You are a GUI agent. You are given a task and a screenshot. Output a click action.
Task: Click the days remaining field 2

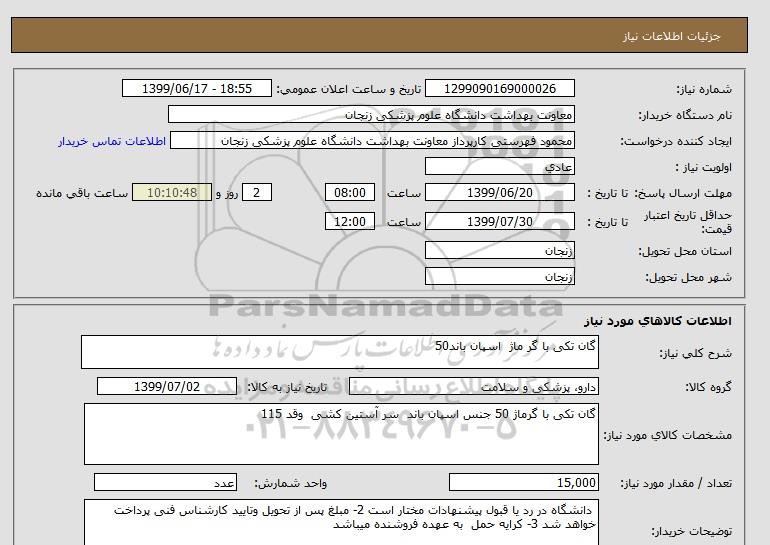[x=256, y=192]
